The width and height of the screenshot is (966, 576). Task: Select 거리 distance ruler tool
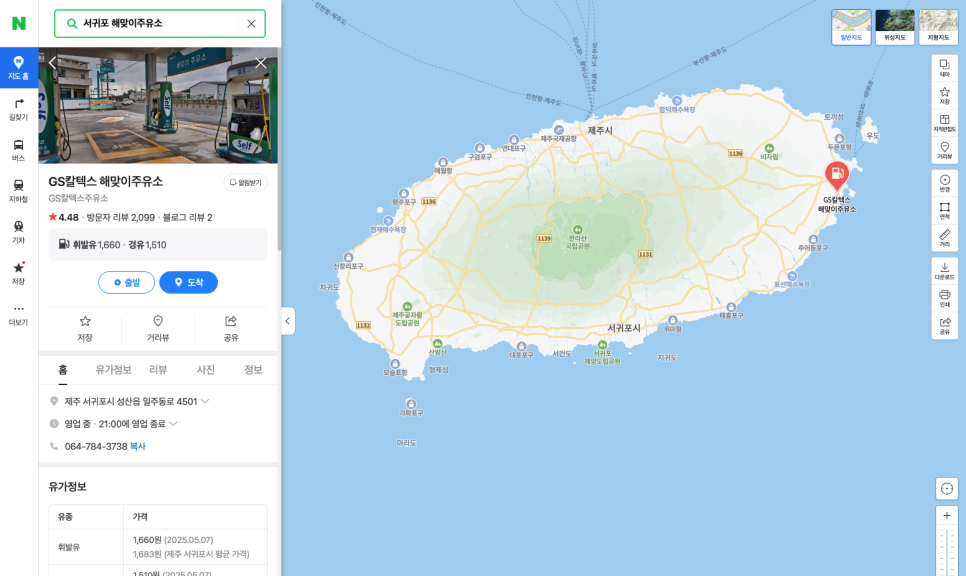coord(944,238)
